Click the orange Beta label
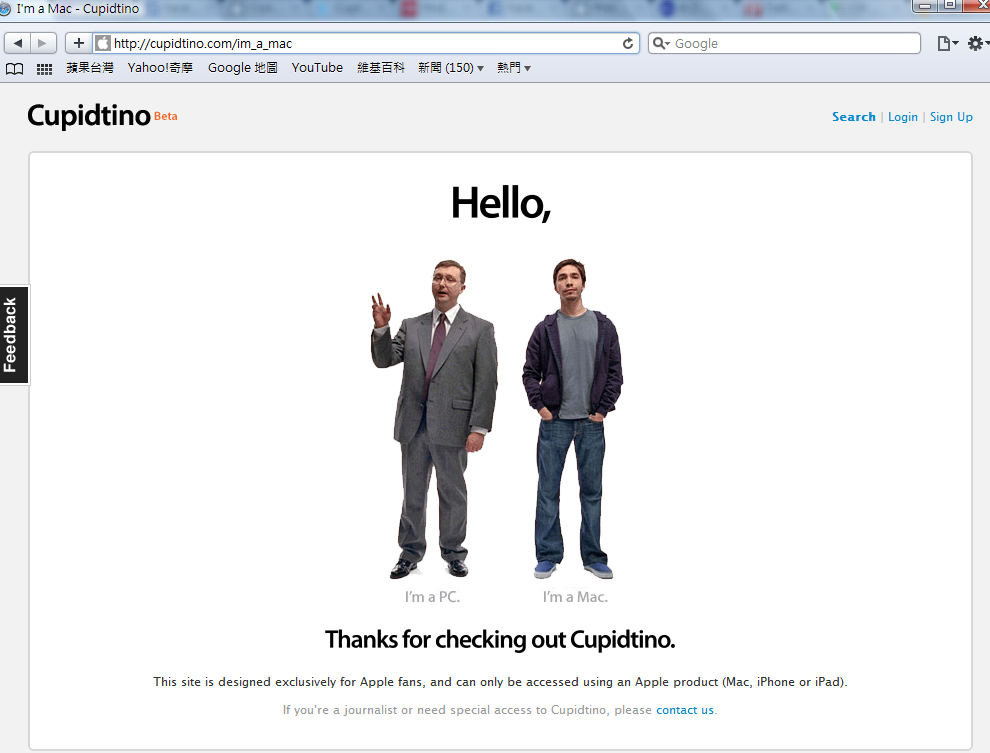The image size is (990, 753). [165, 116]
